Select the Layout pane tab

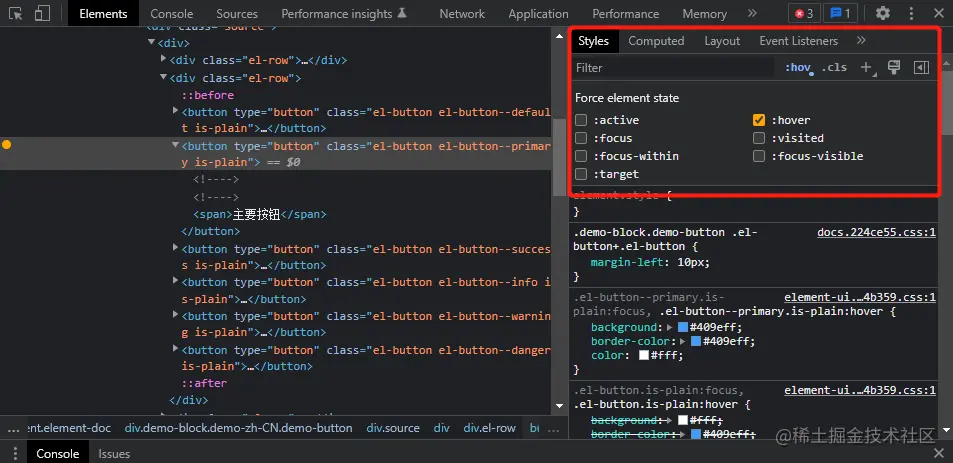tap(722, 41)
